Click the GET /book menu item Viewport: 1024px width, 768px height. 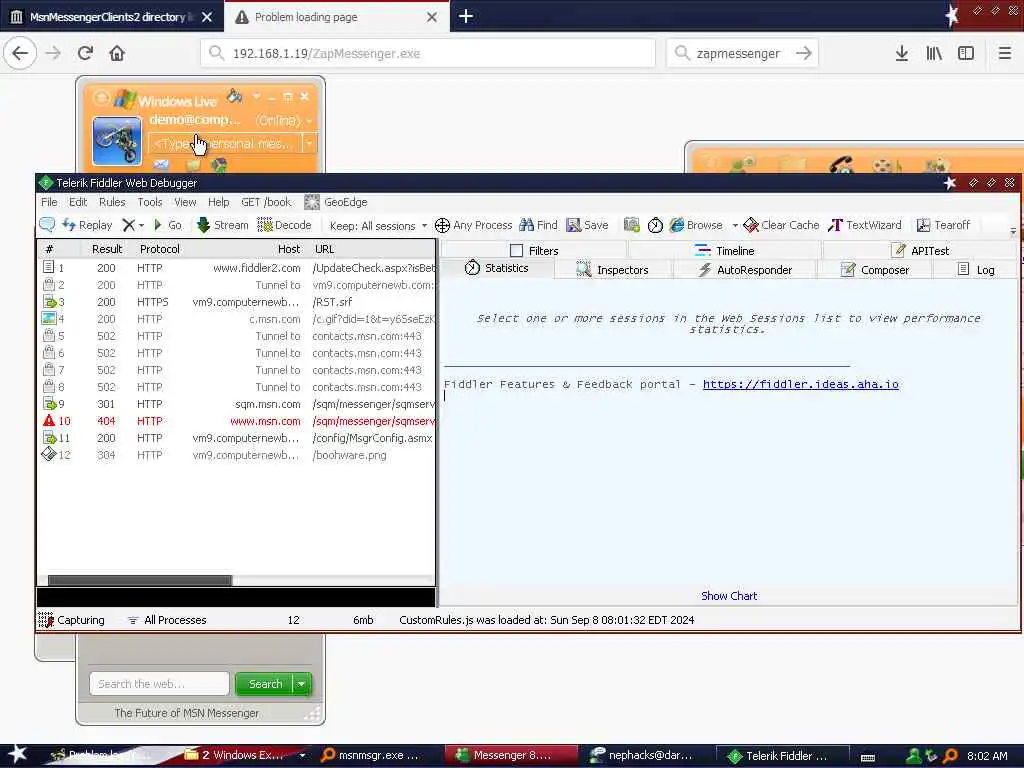coord(266,202)
